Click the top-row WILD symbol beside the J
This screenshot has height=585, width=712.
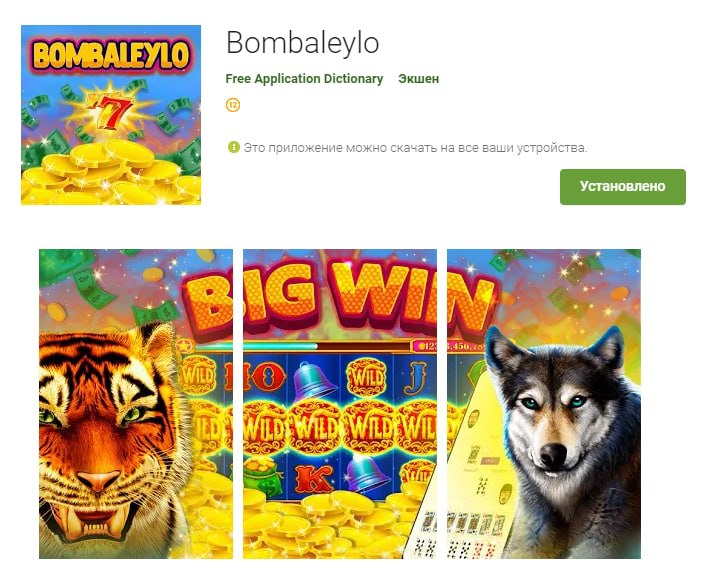[x=367, y=377]
